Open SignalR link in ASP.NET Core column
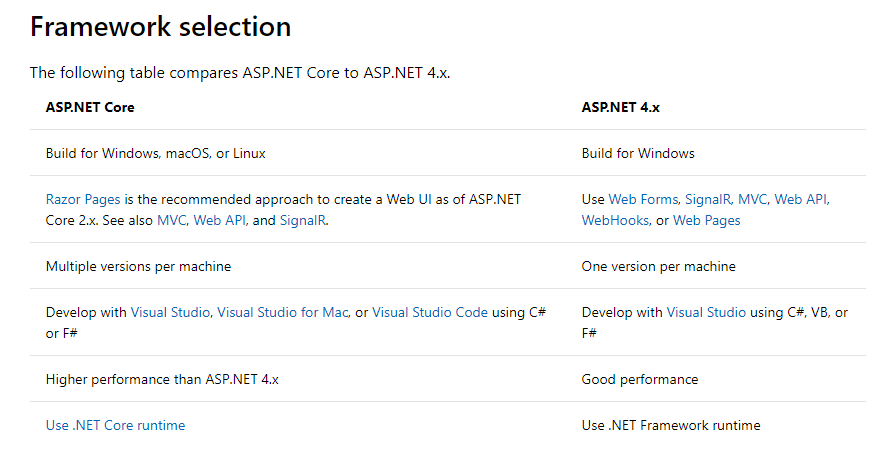 [303, 220]
